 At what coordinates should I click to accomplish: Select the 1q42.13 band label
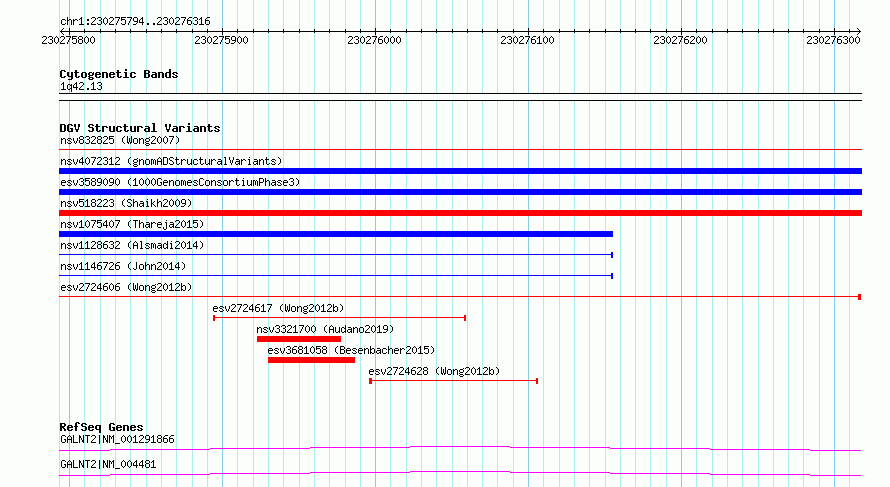[x=81, y=86]
